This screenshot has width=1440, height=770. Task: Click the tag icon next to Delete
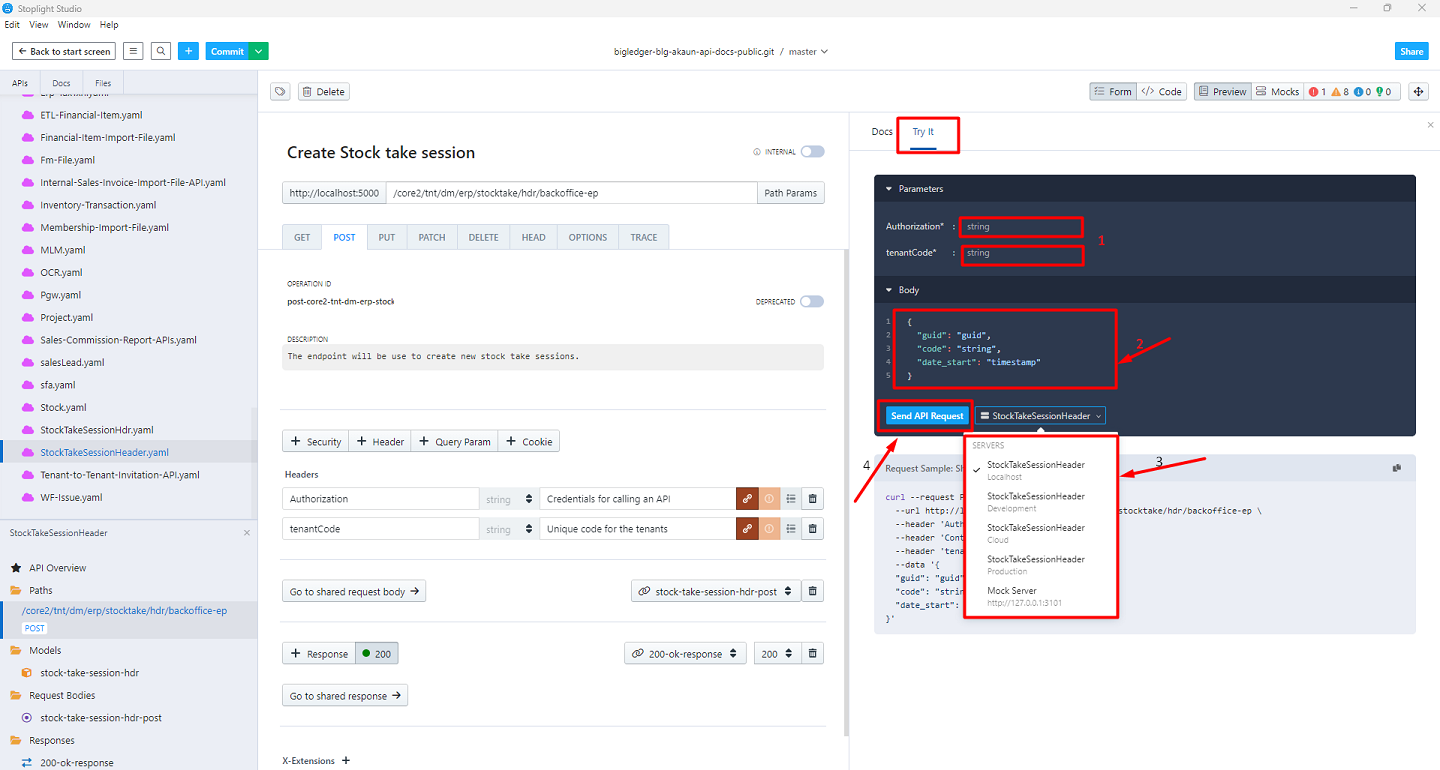click(281, 92)
